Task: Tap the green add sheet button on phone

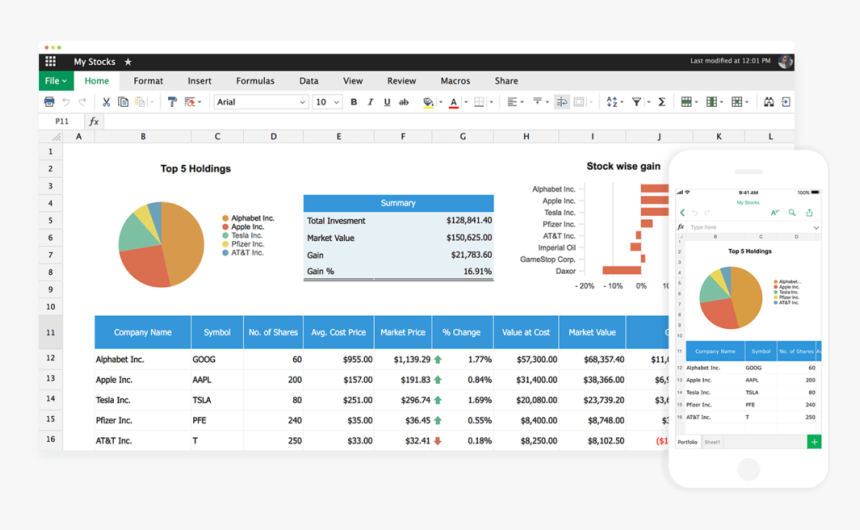Action: pos(814,442)
